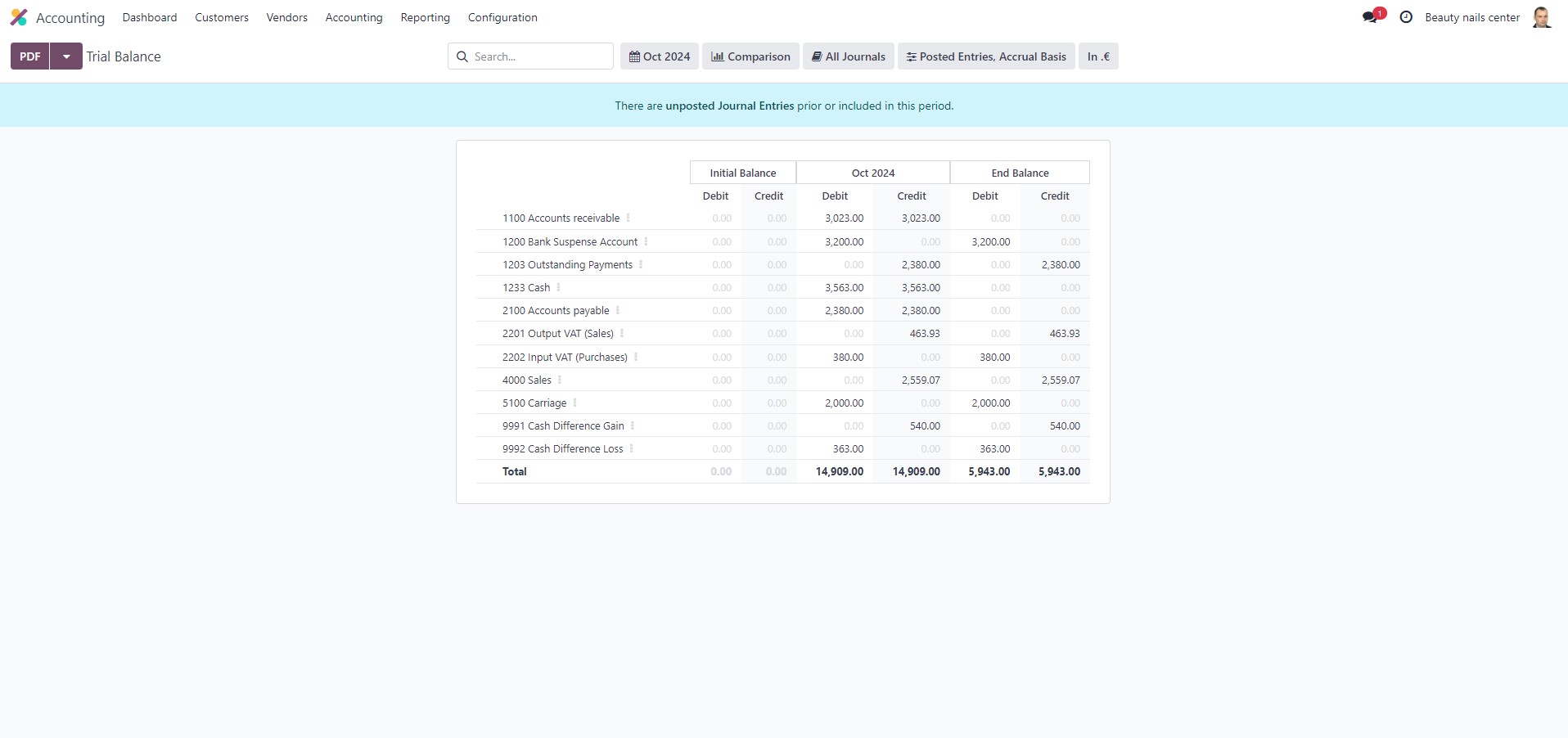The height and width of the screenshot is (738, 1568).
Task: Open the Oct 2024 date filter
Action: [659, 56]
